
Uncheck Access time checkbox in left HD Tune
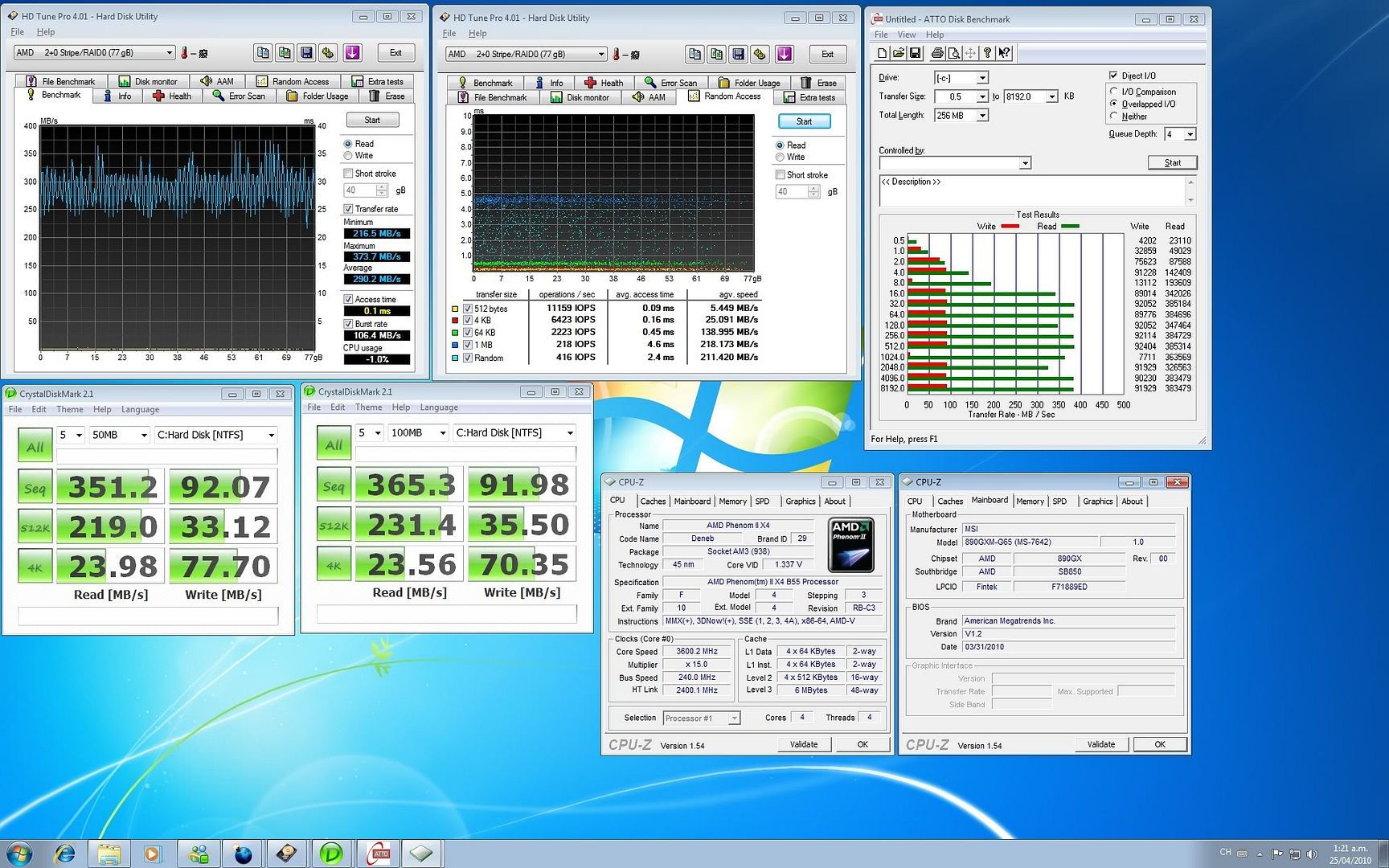click(348, 299)
